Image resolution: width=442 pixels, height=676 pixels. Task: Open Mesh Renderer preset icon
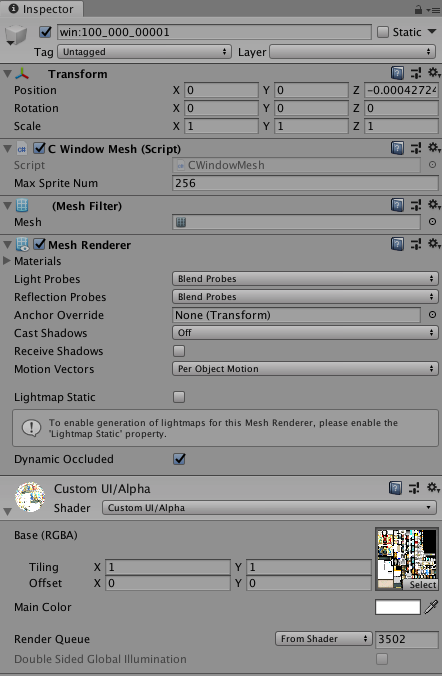coord(416,244)
